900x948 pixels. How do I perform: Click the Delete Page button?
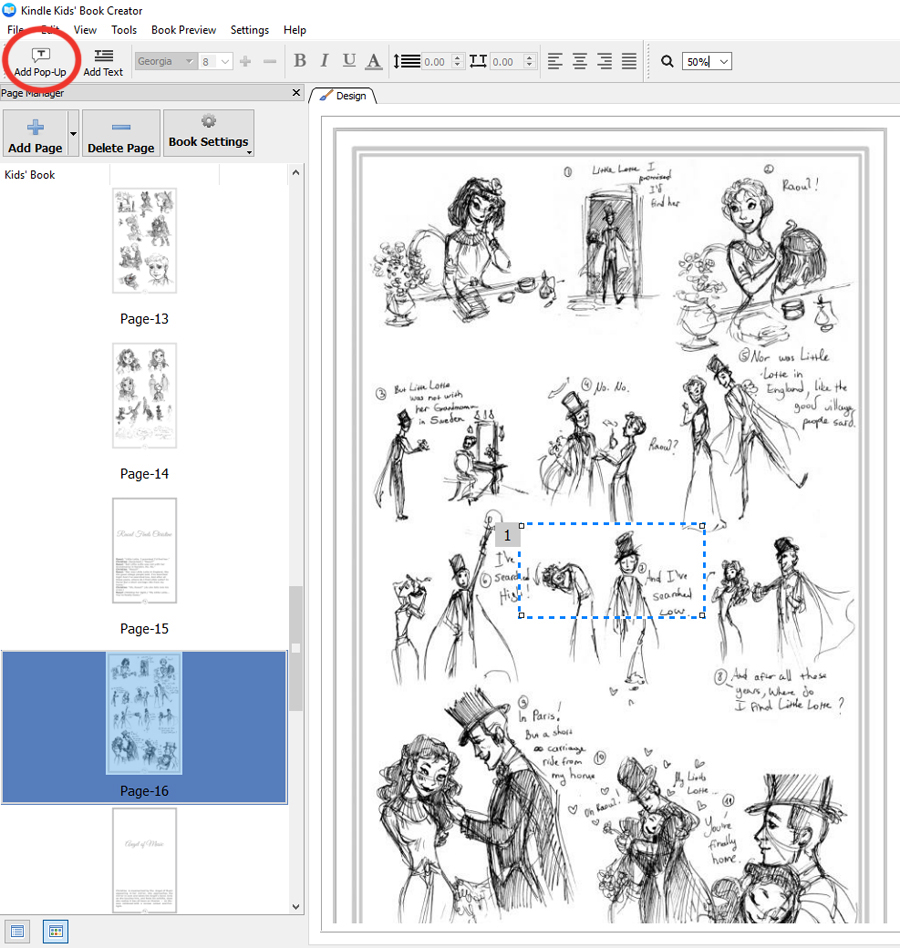(x=121, y=134)
